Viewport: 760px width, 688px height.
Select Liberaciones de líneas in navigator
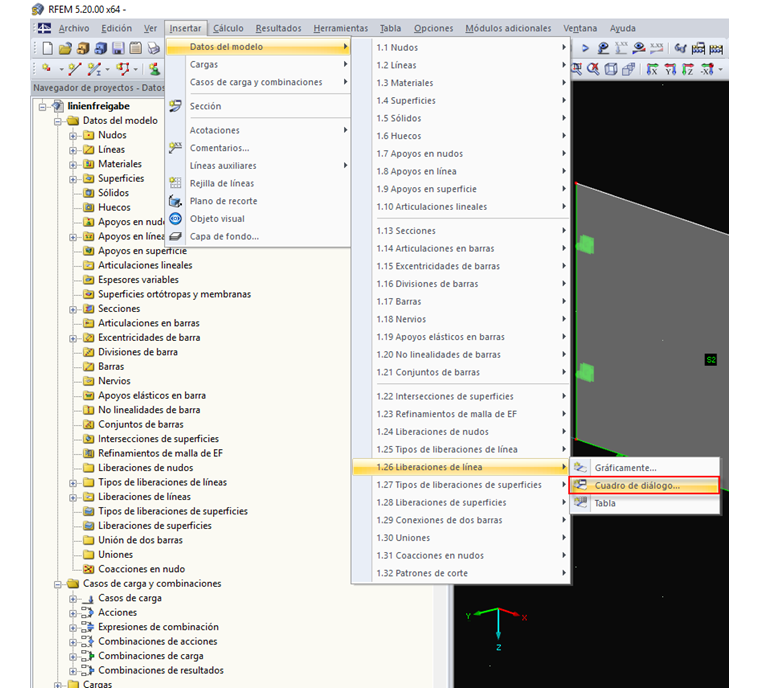click(x=144, y=497)
